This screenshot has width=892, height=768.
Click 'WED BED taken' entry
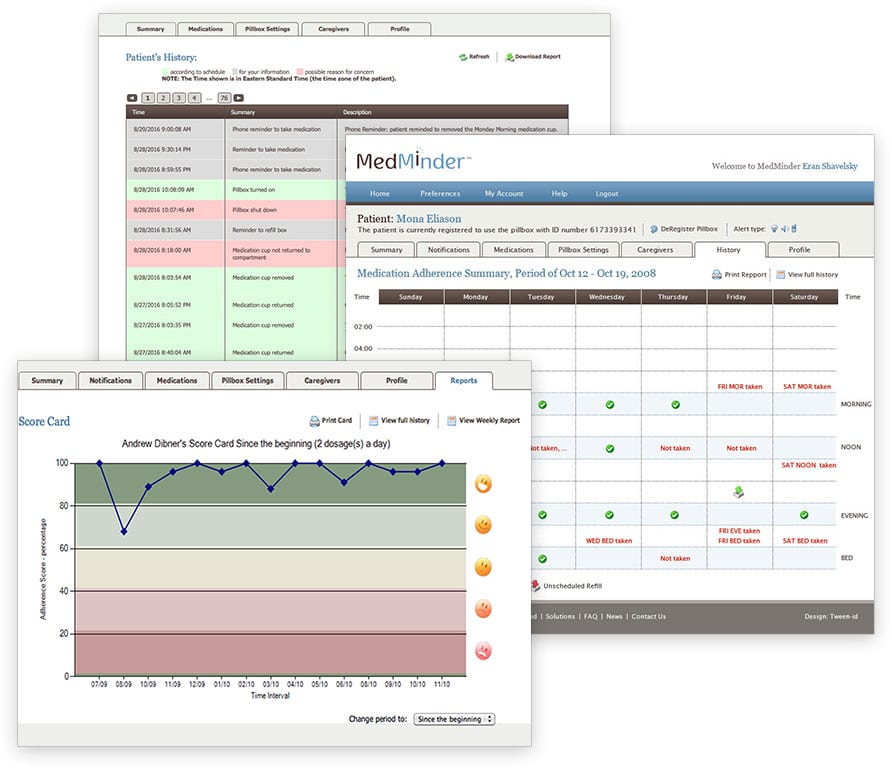[x=609, y=541]
